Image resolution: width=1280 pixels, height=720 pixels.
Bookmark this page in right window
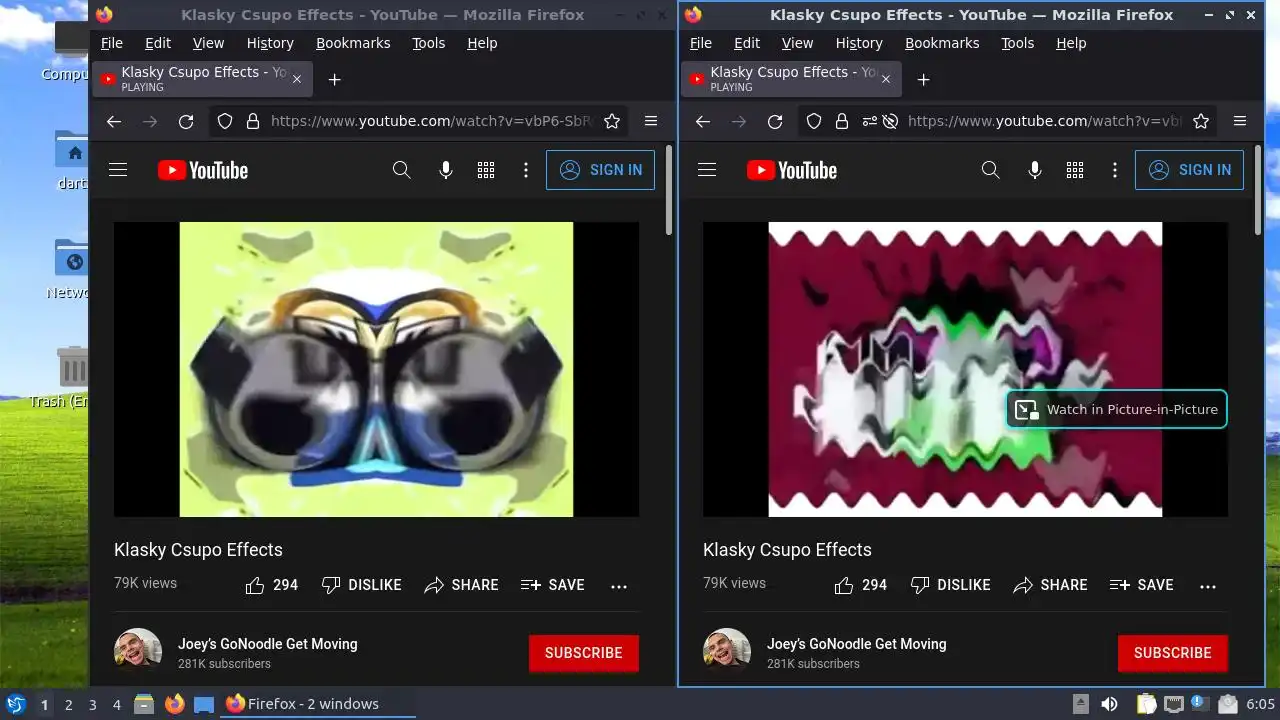pyautogui.click(x=1201, y=121)
